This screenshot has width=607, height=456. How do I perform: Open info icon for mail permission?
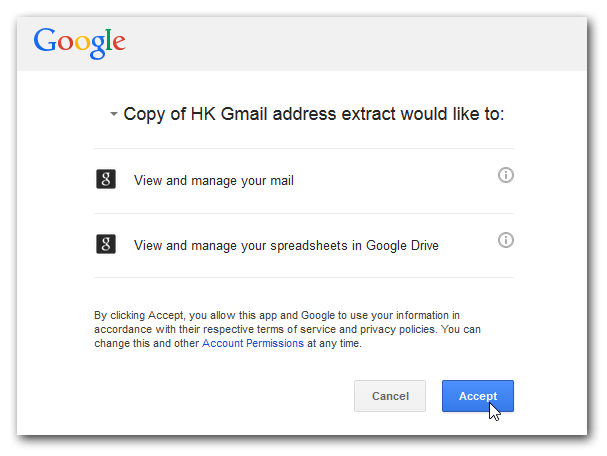pos(506,175)
